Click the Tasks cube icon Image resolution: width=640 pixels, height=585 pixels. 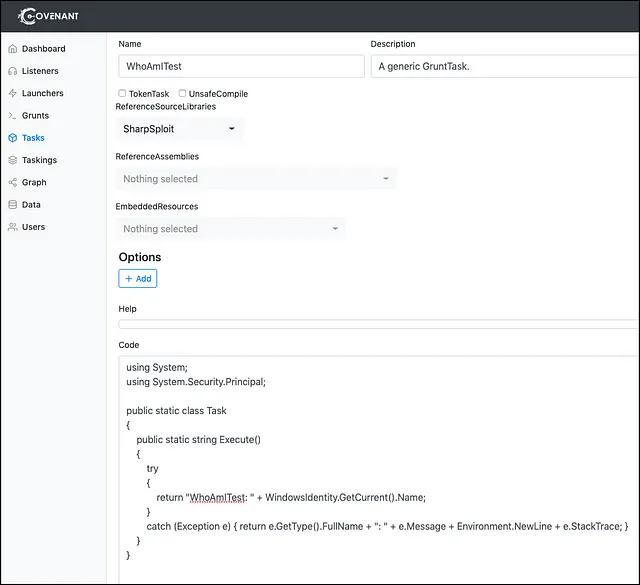pyautogui.click(x=13, y=138)
